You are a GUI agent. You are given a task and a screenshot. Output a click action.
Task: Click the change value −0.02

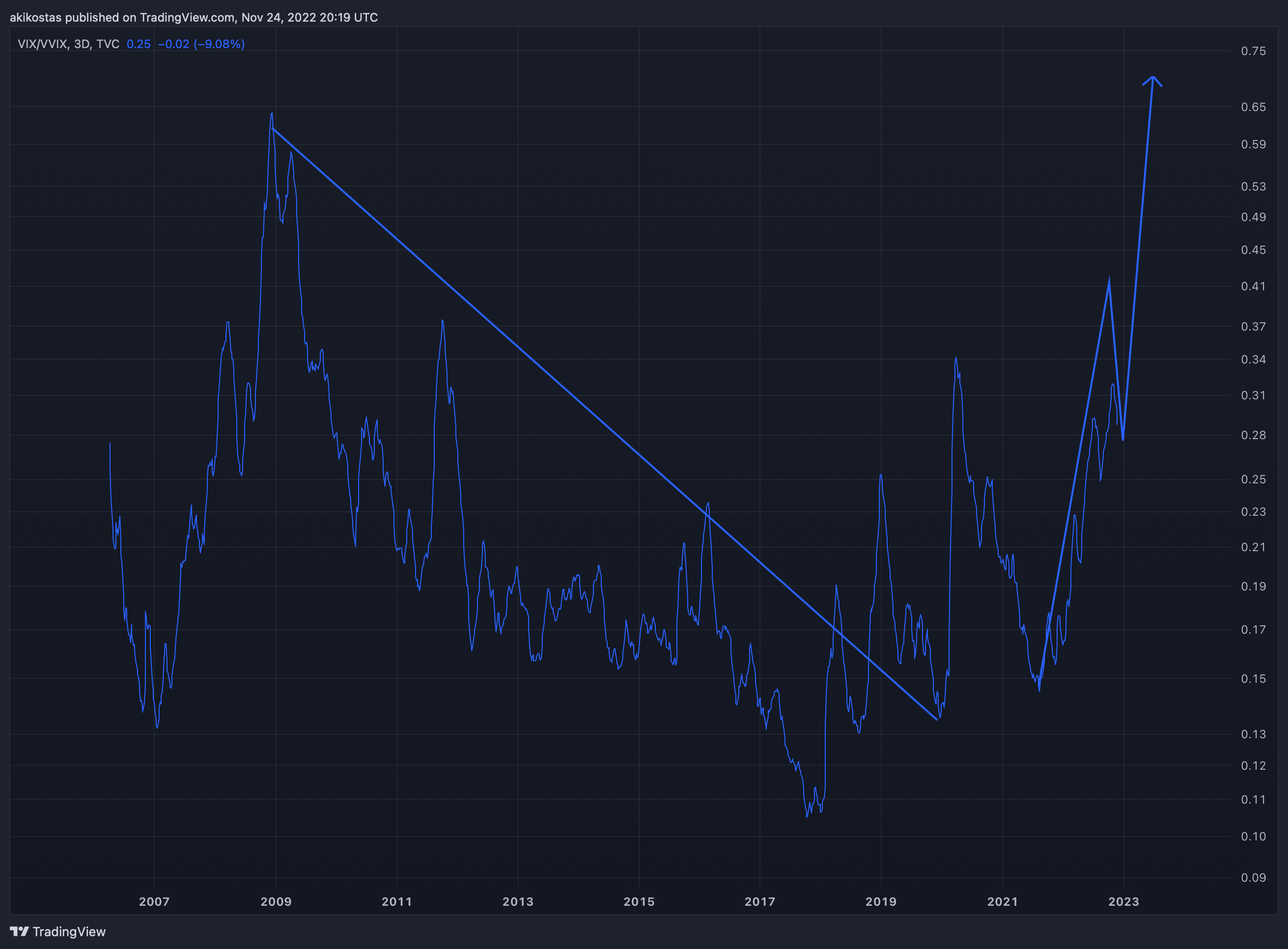tap(173, 44)
